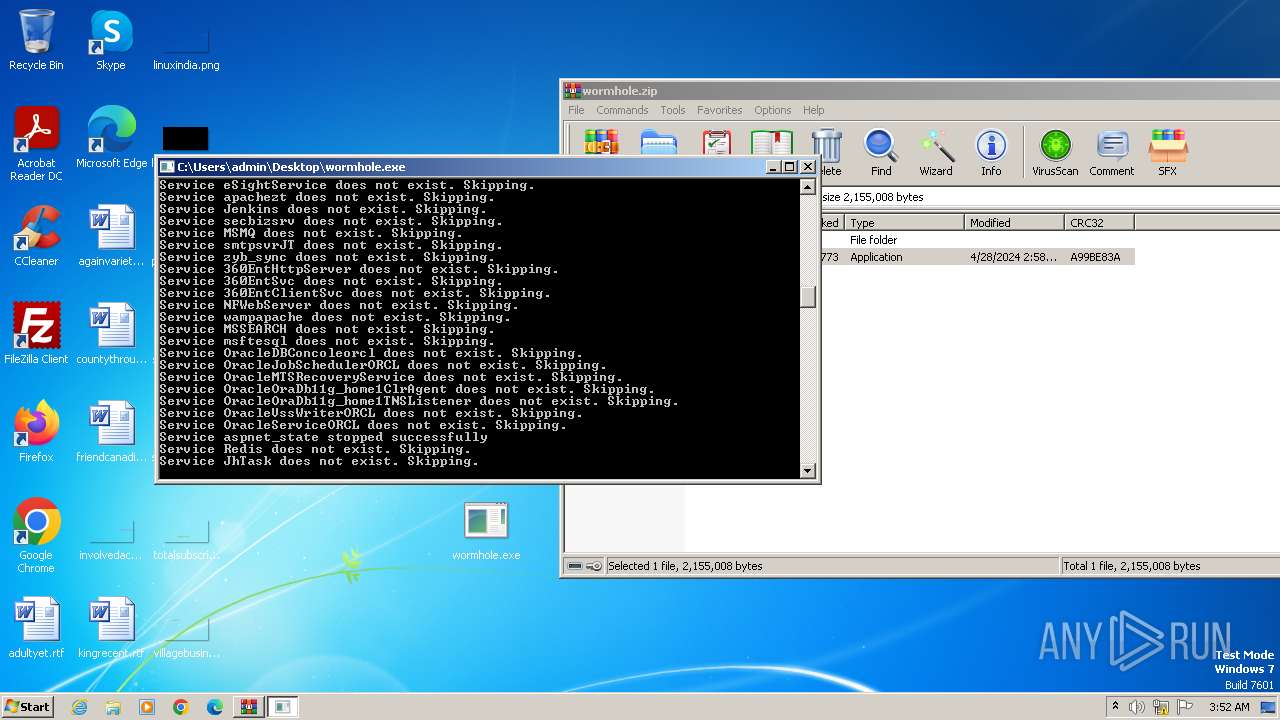Click the console scrollbar thumb
Image resolution: width=1280 pixels, height=720 pixels.
808,297
